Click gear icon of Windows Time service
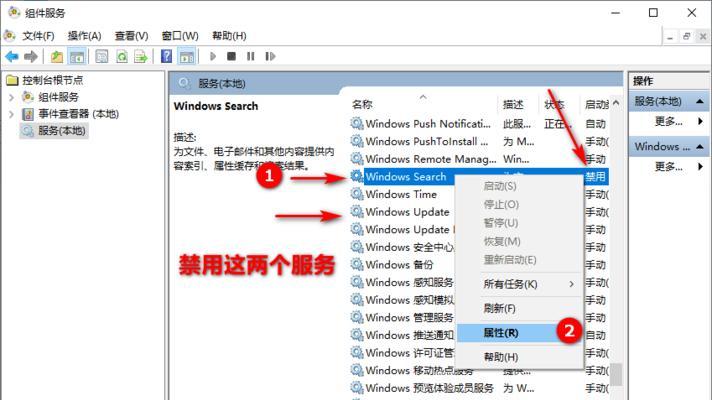712x400 pixels. pos(357,194)
